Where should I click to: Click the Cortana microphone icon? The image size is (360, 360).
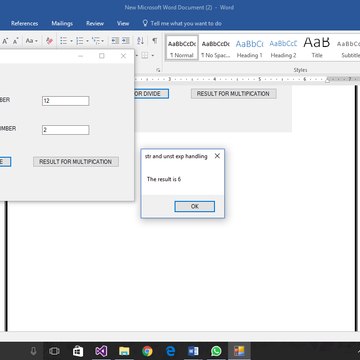(x=33, y=351)
